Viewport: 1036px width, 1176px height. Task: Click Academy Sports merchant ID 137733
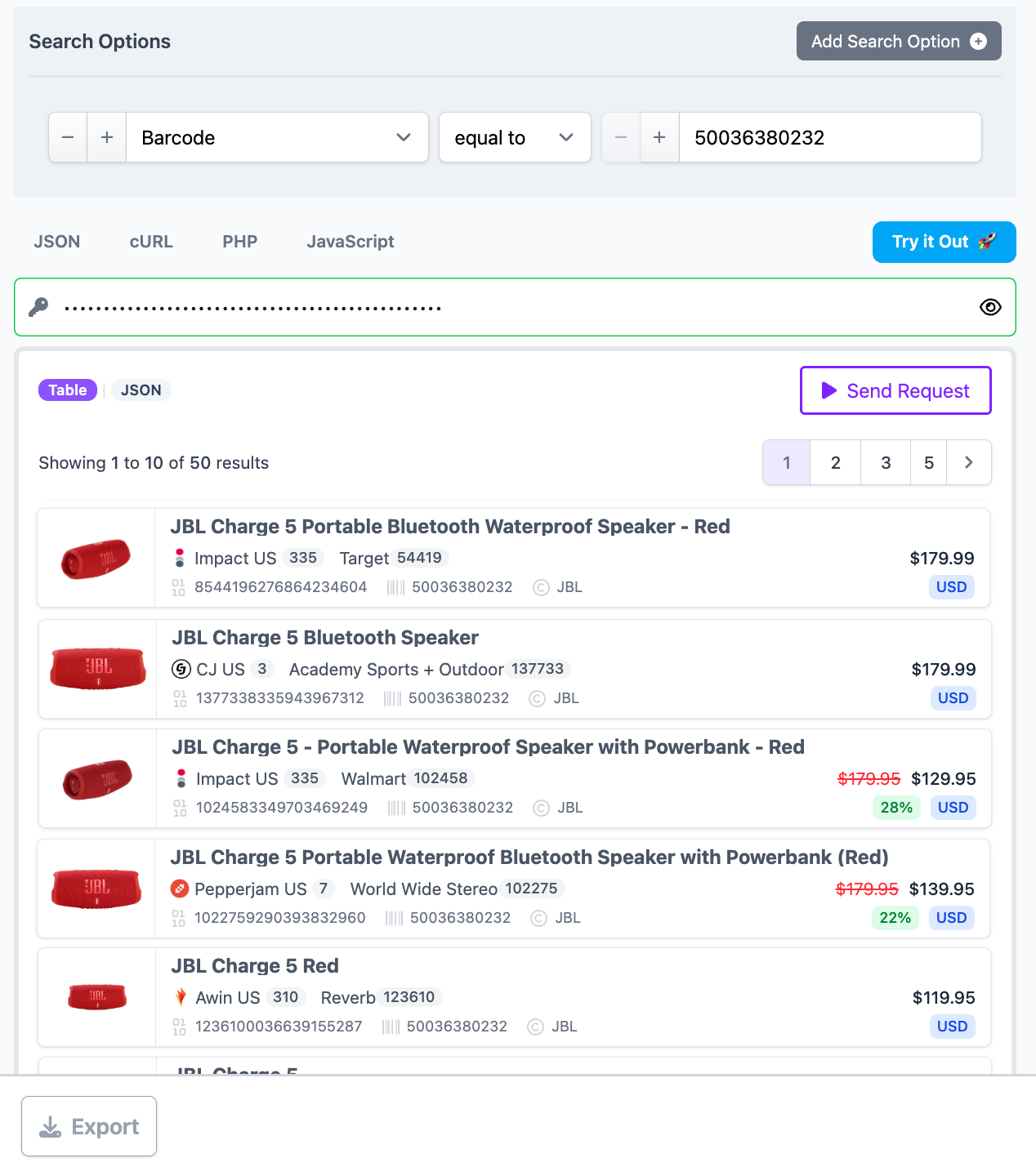point(538,669)
